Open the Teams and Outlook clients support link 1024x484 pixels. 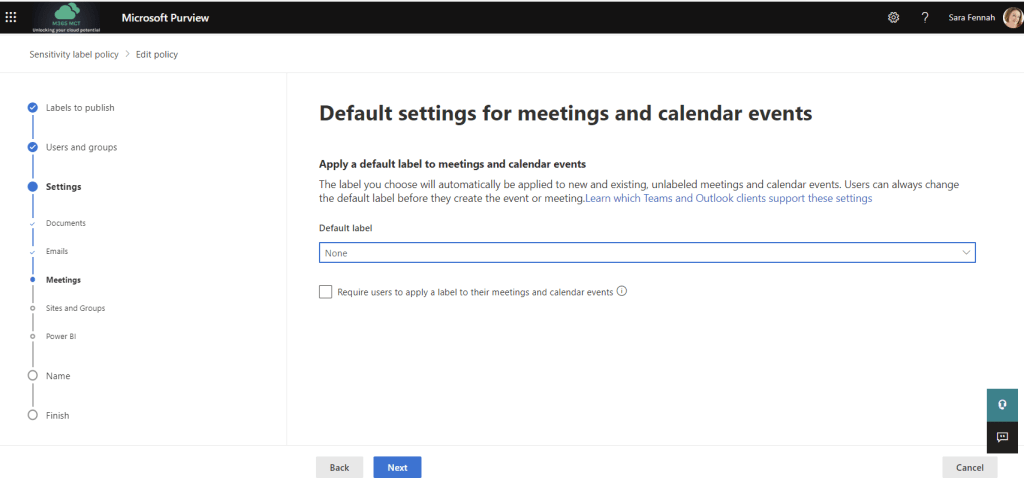coord(728,198)
